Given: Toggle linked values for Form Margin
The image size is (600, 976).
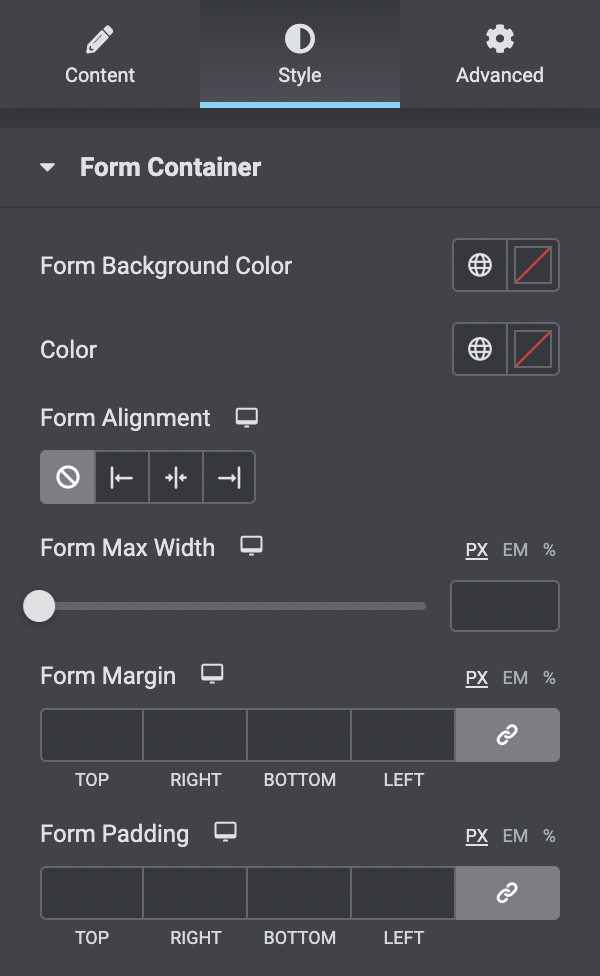Looking at the screenshot, I should (507, 735).
